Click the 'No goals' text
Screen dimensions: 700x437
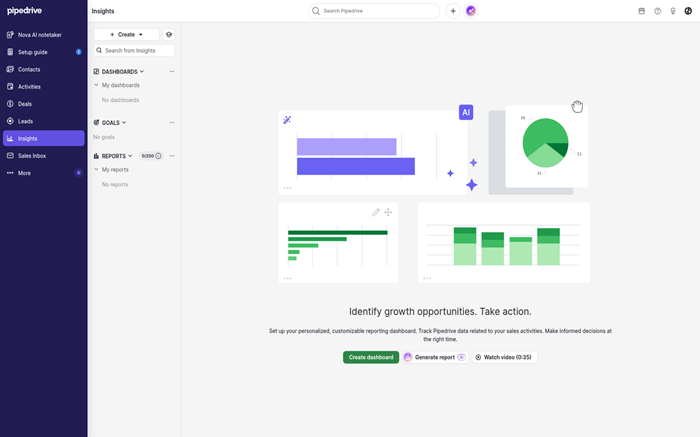pos(104,137)
